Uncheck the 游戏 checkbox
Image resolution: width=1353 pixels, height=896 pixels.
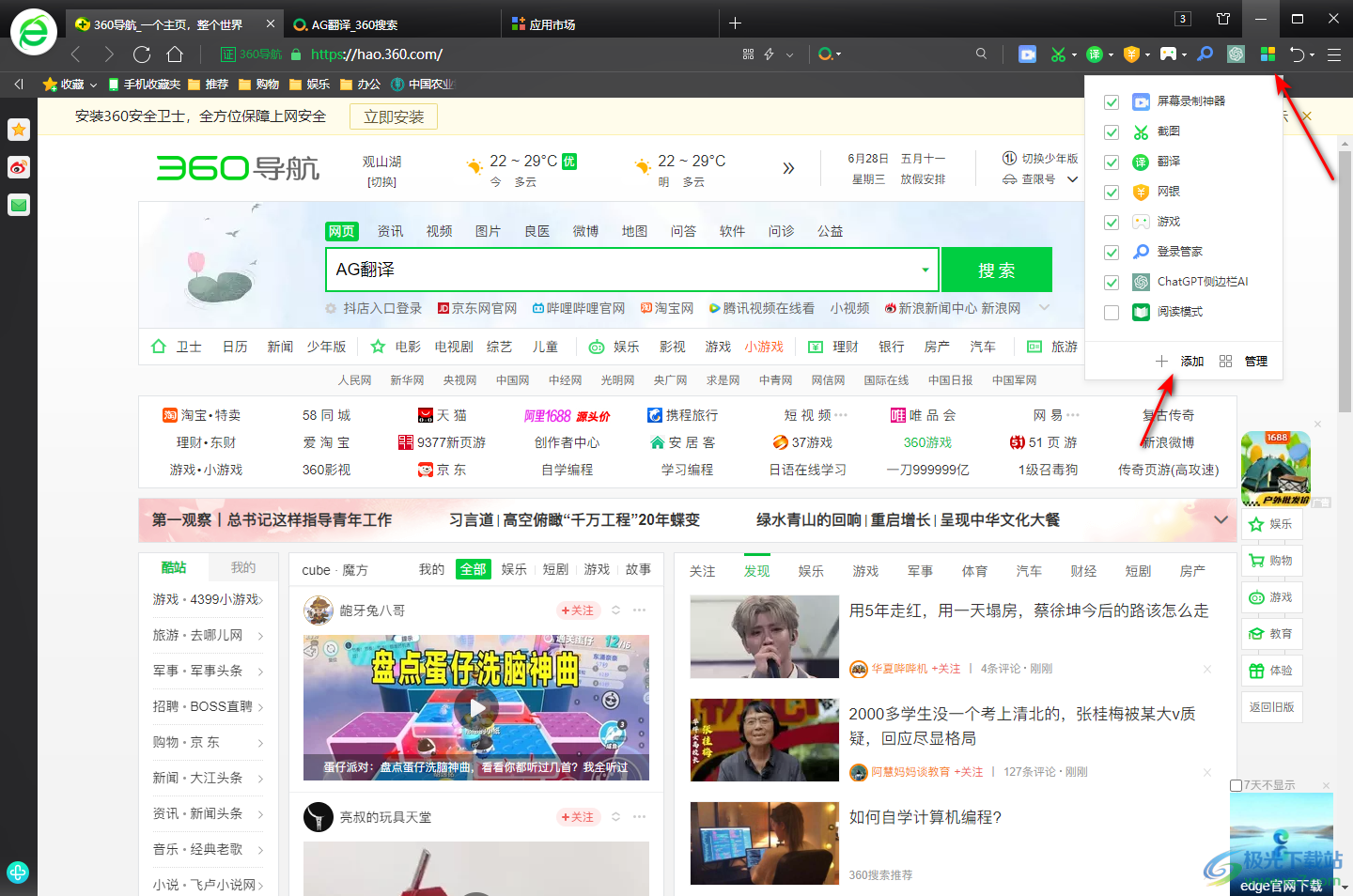click(x=1112, y=222)
